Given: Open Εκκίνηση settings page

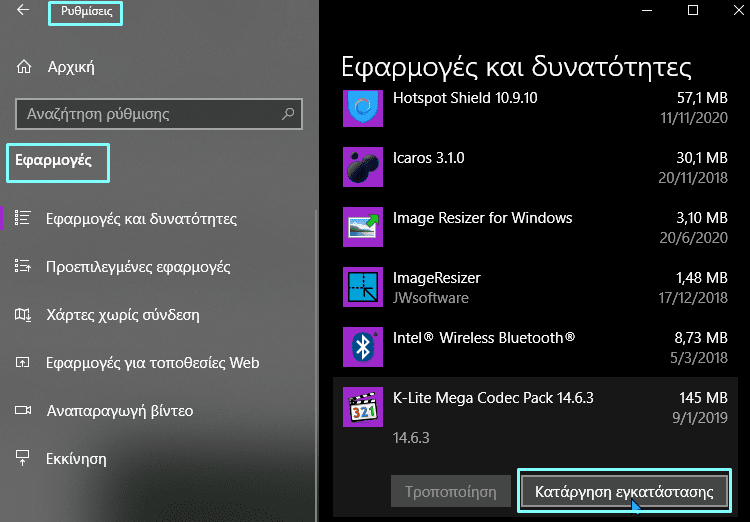Looking at the screenshot, I should tap(76, 459).
